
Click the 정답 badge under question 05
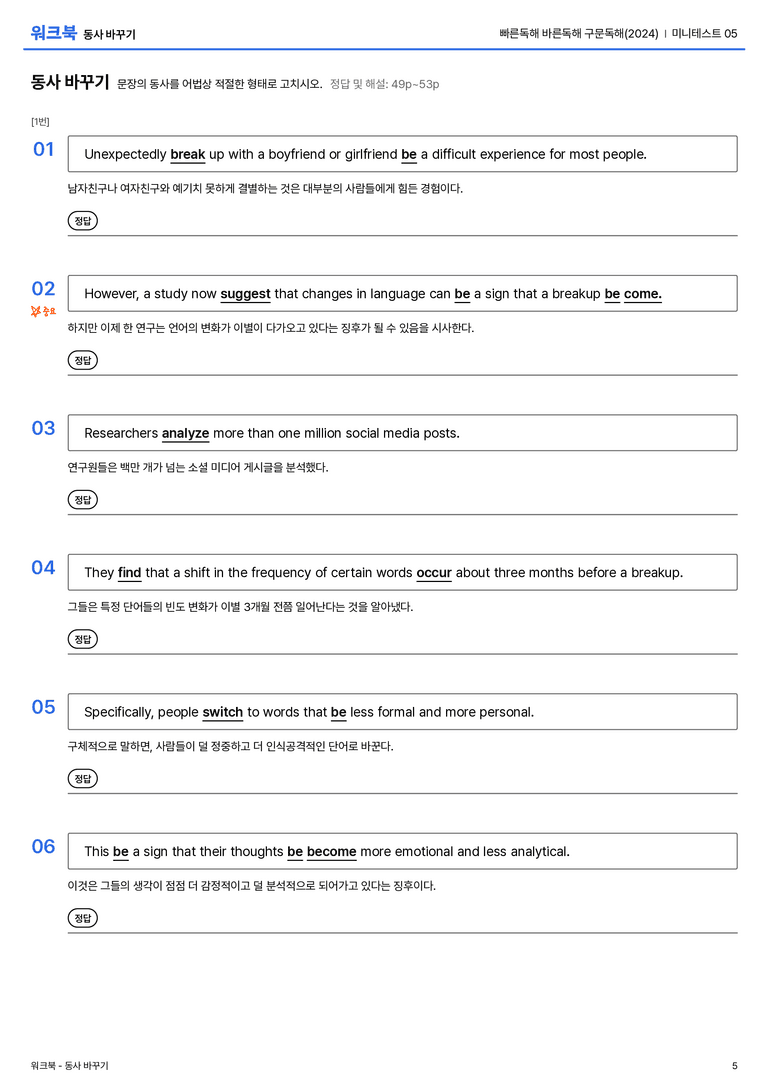pyautogui.click(x=82, y=778)
